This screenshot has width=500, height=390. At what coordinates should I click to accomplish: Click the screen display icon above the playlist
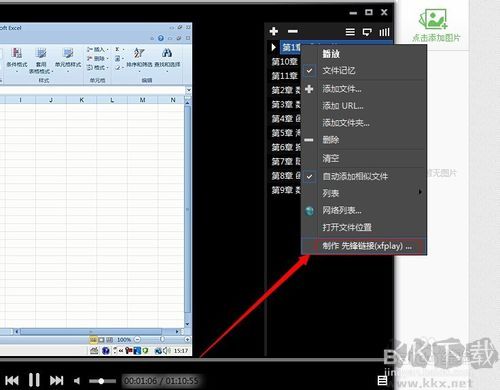(367, 32)
